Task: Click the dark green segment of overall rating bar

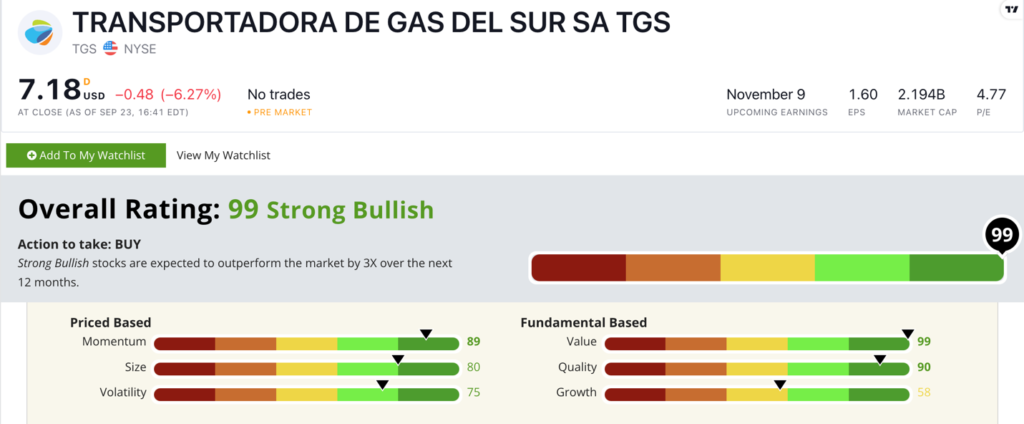Action: [956, 268]
